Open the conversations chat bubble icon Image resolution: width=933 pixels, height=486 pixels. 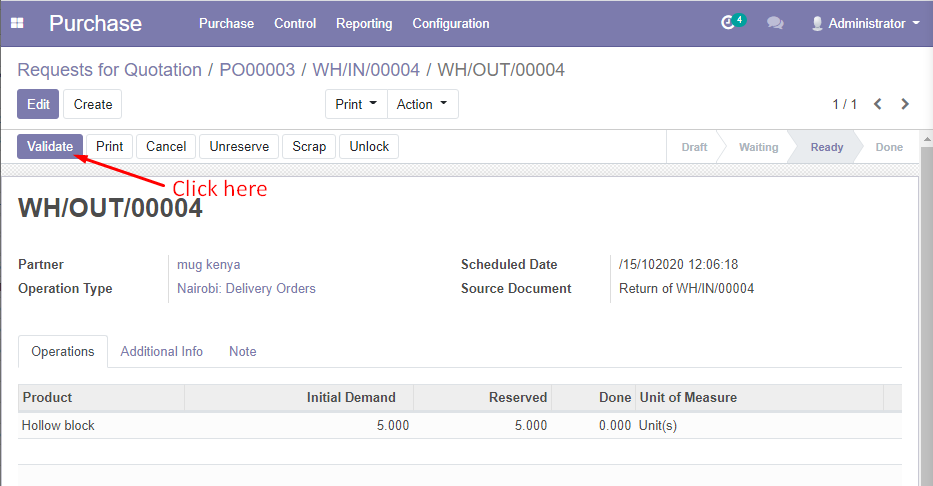click(775, 23)
